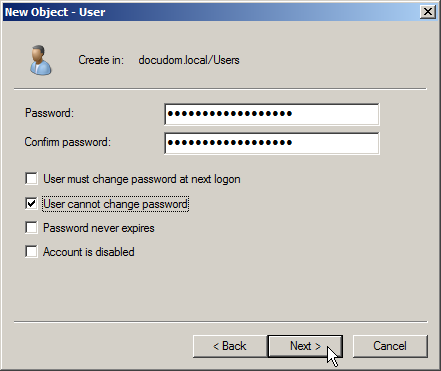Go to the previous step with Back
The height and width of the screenshot is (371, 441).
pyautogui.click(x=230, y=346)
